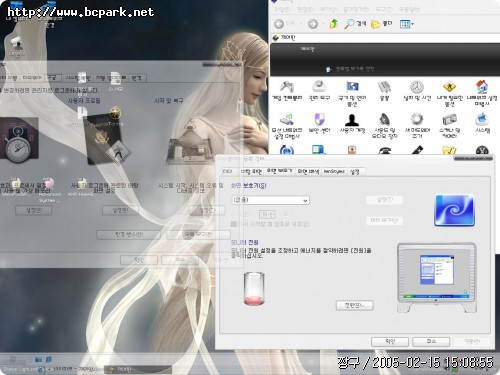Switch to the 원격 remote tab in System Properties

click(x=136, y=78)
